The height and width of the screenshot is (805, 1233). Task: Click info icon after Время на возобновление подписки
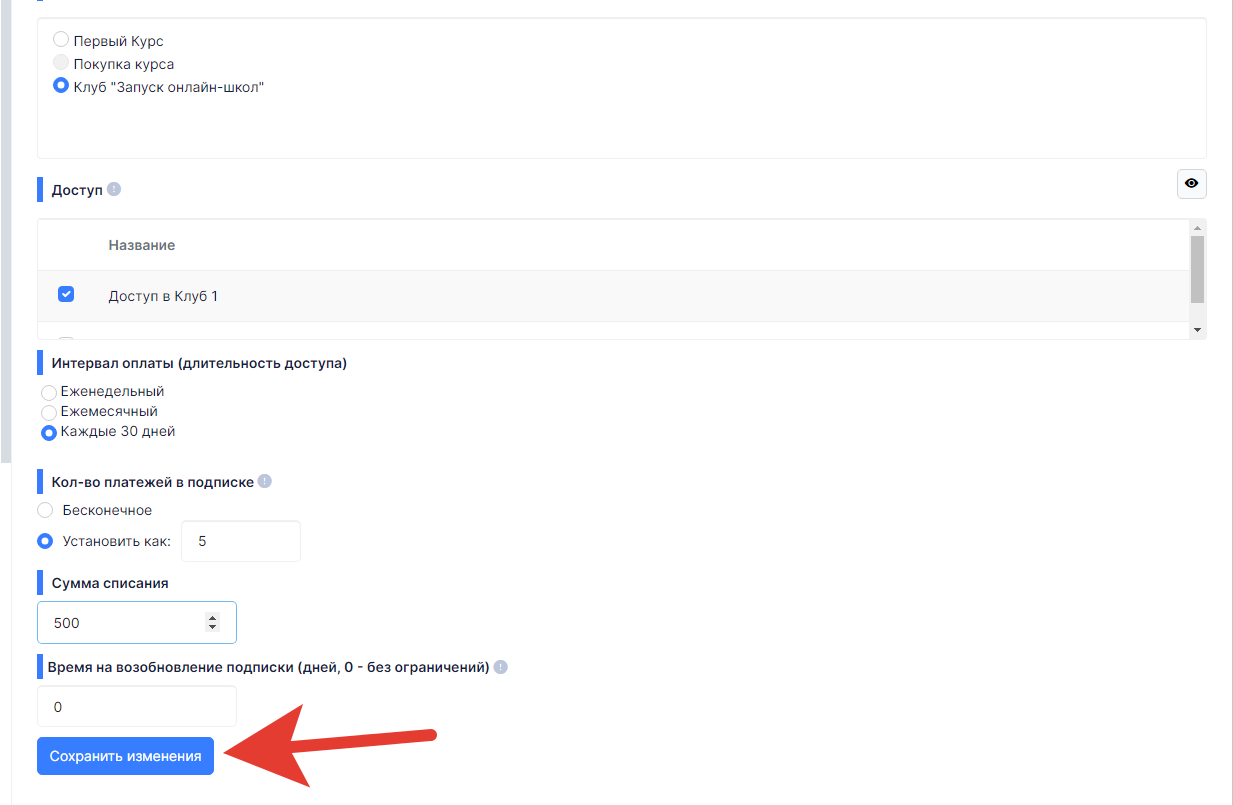click(x=500, y=667)
